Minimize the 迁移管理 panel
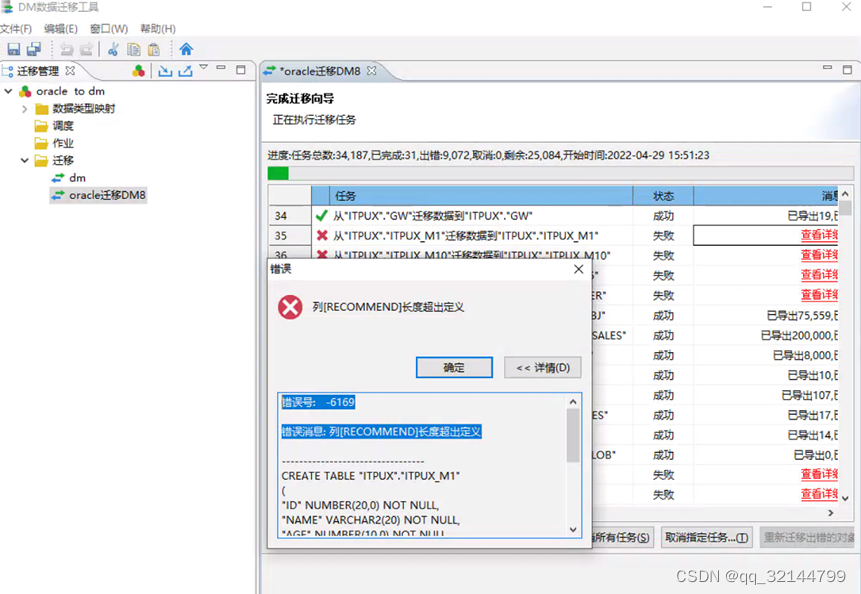Image resolution: width=861 pixels, height=594 pixels. coord(221,68)
